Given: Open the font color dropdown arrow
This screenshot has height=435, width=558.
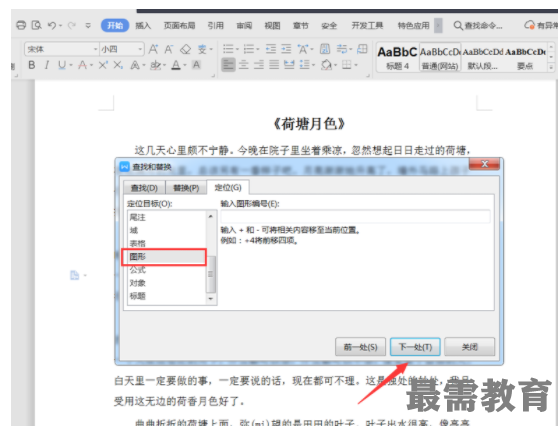Looking at the screenshot, I should pyautogui.click(x=185, y=65).
